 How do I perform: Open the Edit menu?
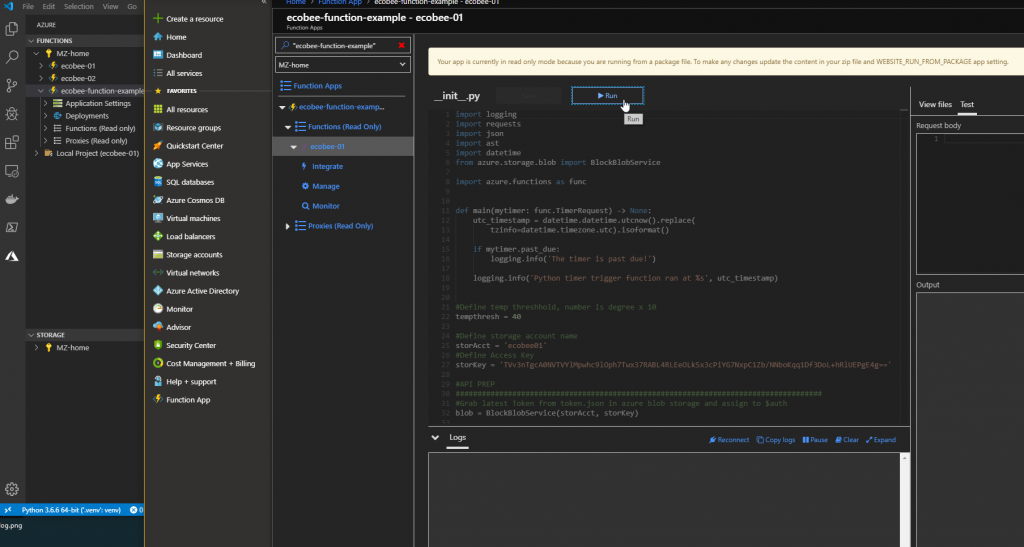[x=49, y=7]
